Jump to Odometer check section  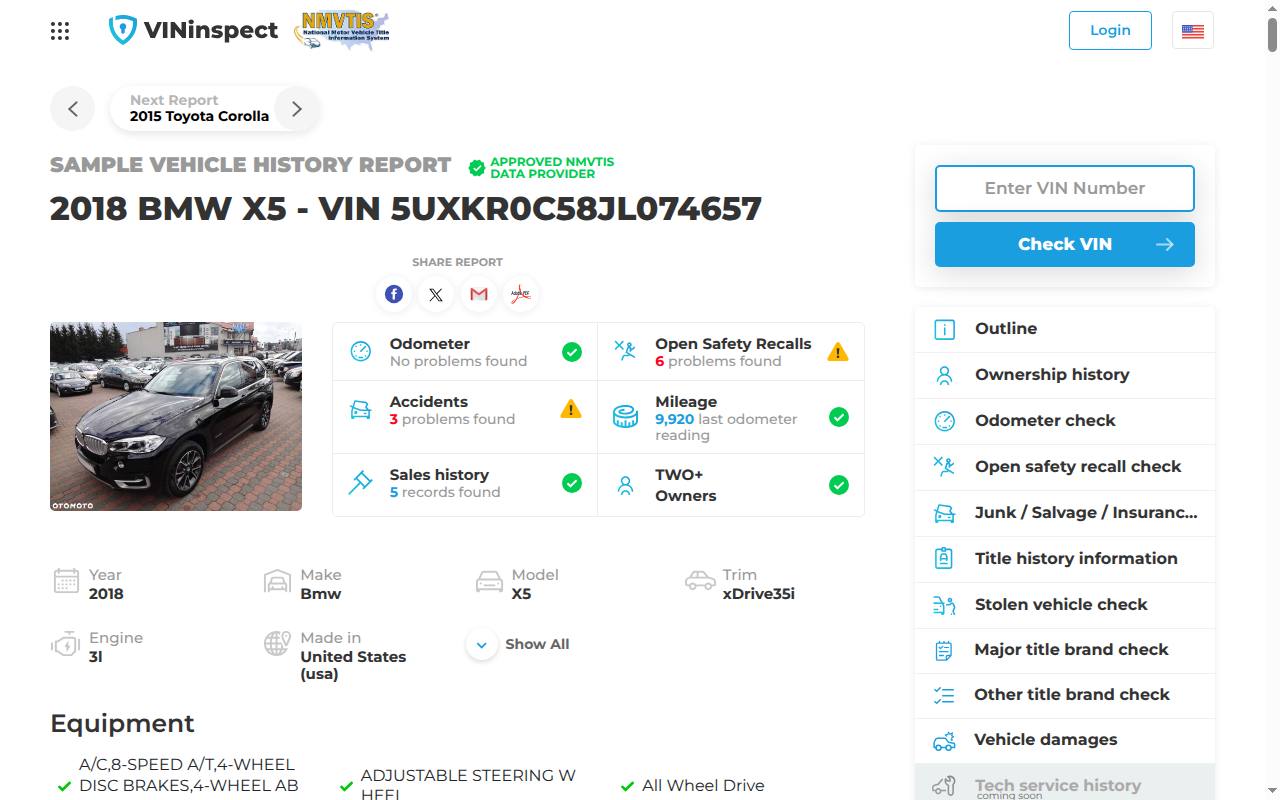[x=1065, y=421]
